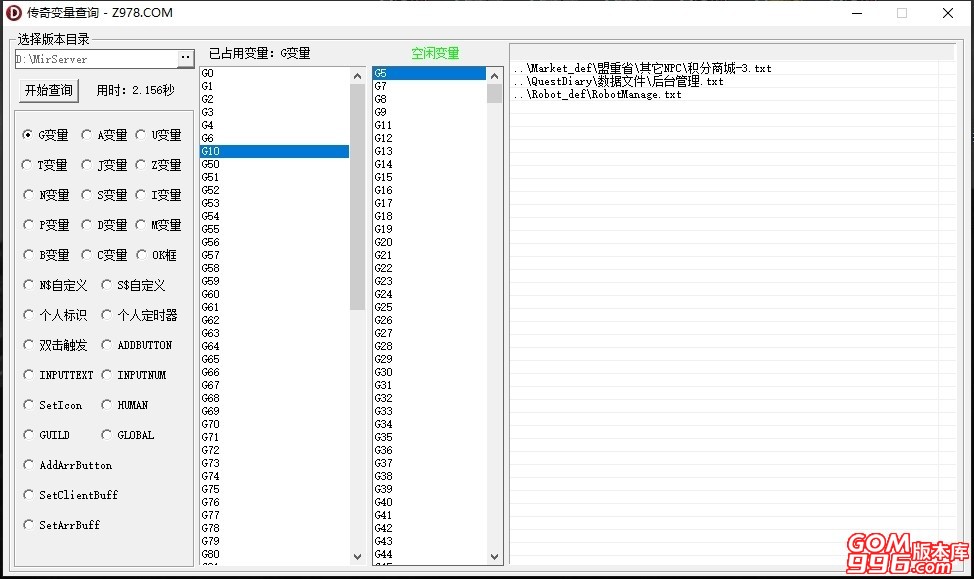Choose the SetClientBuff radio option

click(x=70, y=495)
